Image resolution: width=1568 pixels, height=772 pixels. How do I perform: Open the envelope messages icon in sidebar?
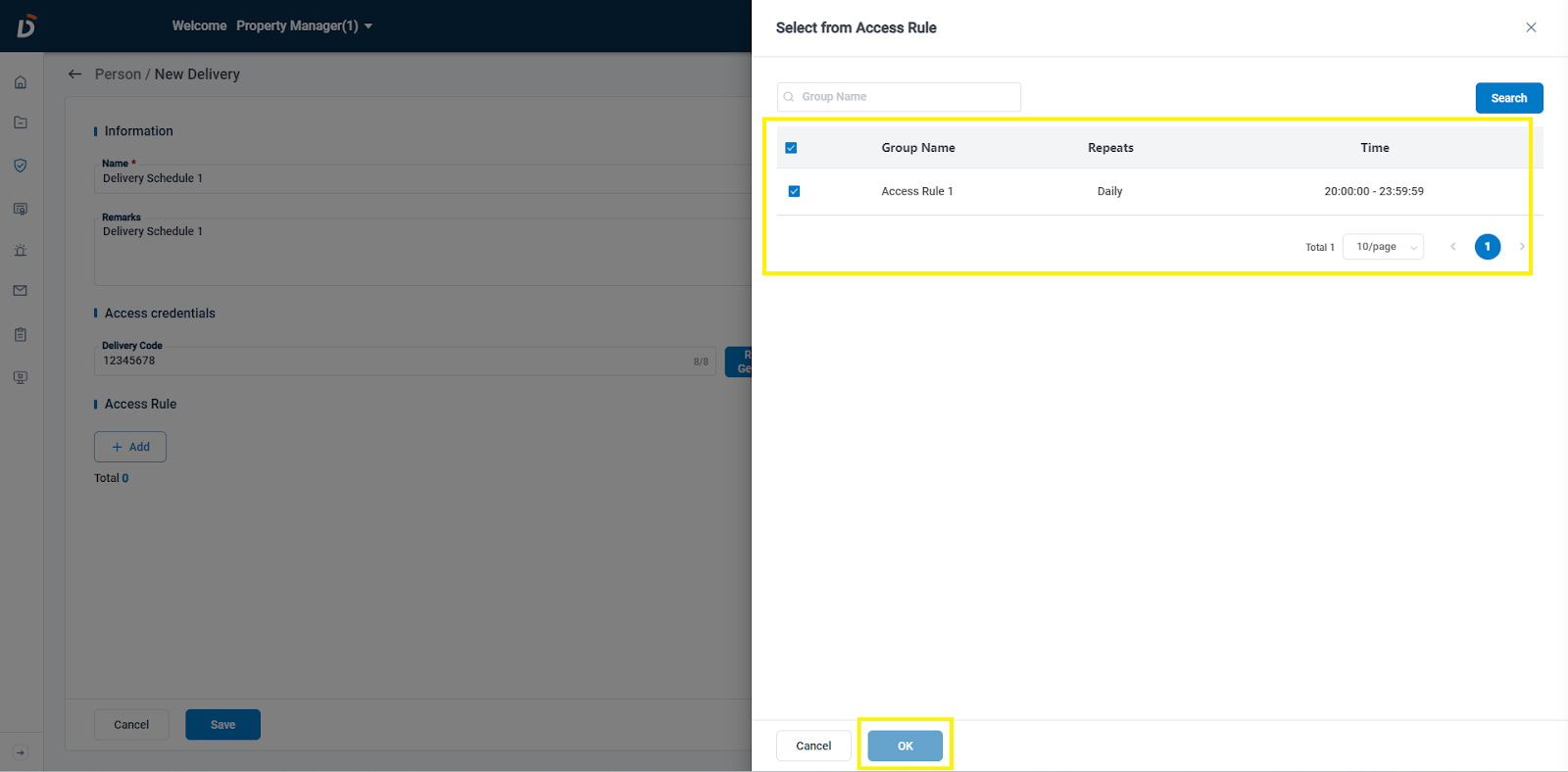click(21, 291)
